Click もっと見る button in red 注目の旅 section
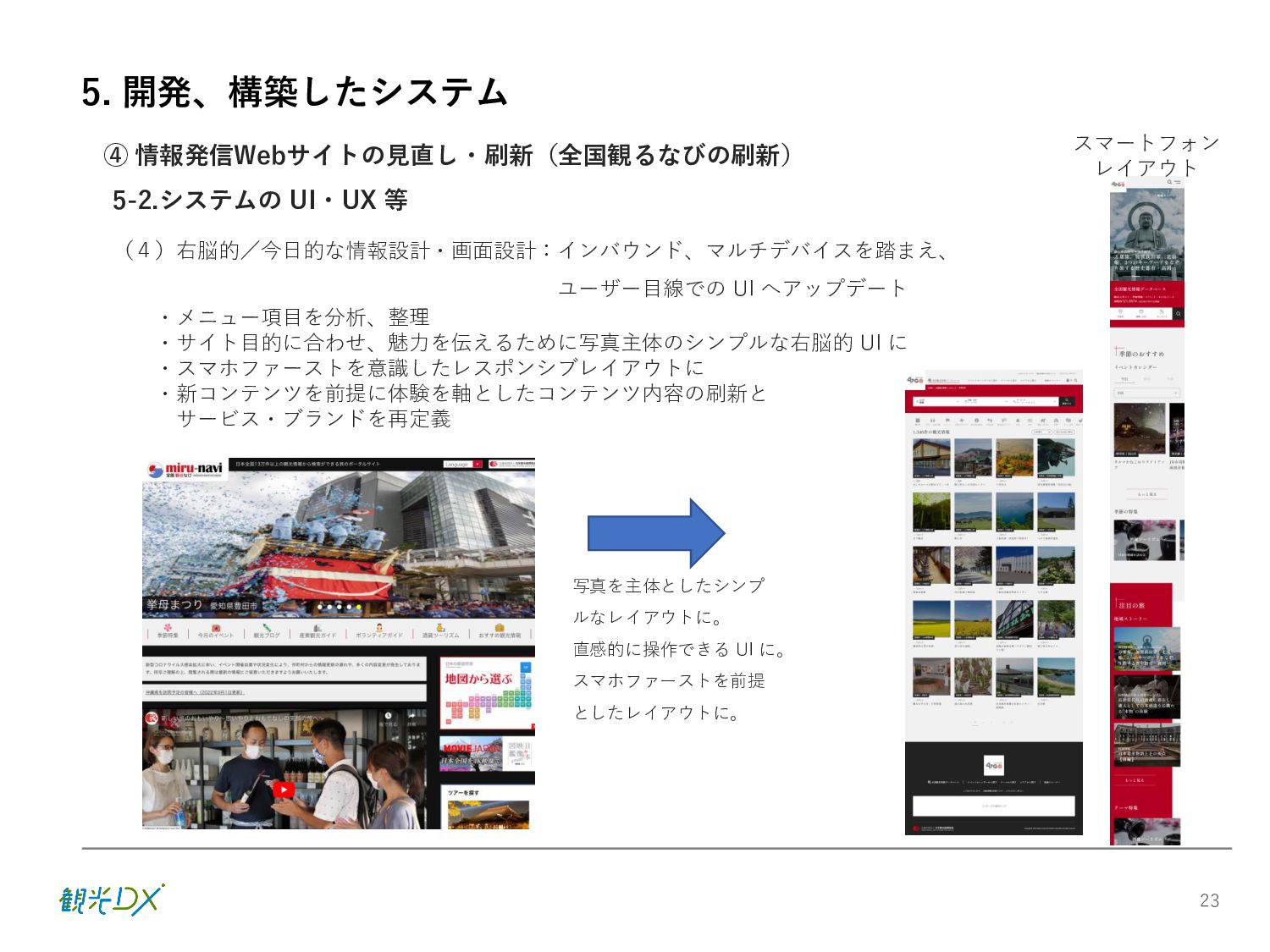The height and width of the screenshot is (952, 1270). coord(1135,780)
